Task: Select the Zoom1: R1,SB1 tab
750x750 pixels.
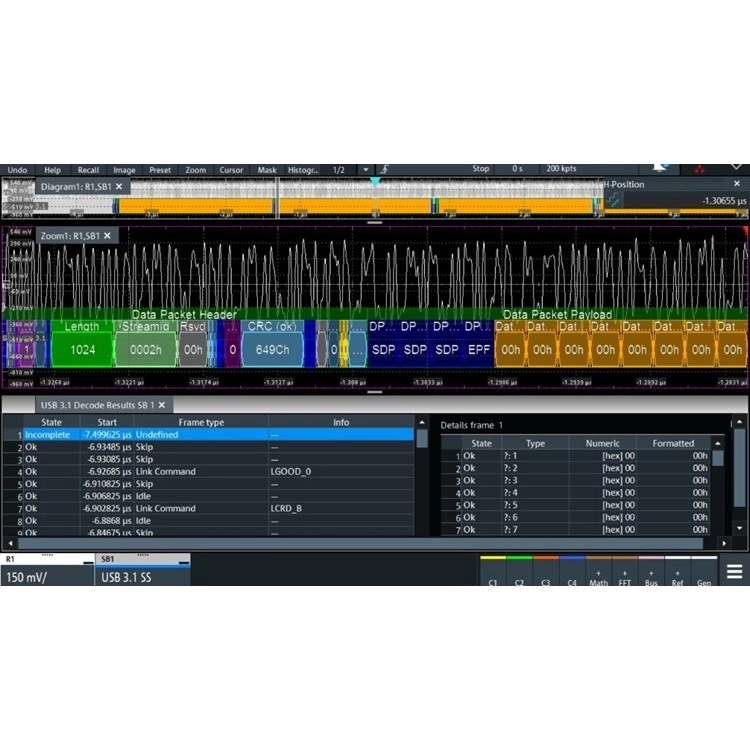Action: point(70,236)
